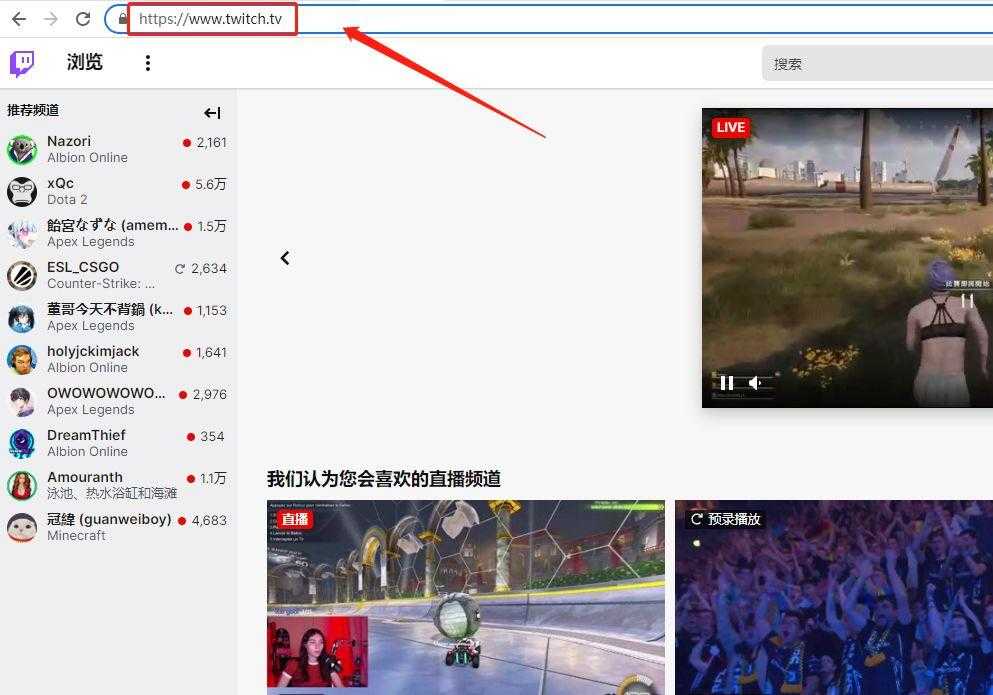Select ESL_CSGO channel name
Image resolution: width=993 pixels, height=695 pixels.
[83, 267]
